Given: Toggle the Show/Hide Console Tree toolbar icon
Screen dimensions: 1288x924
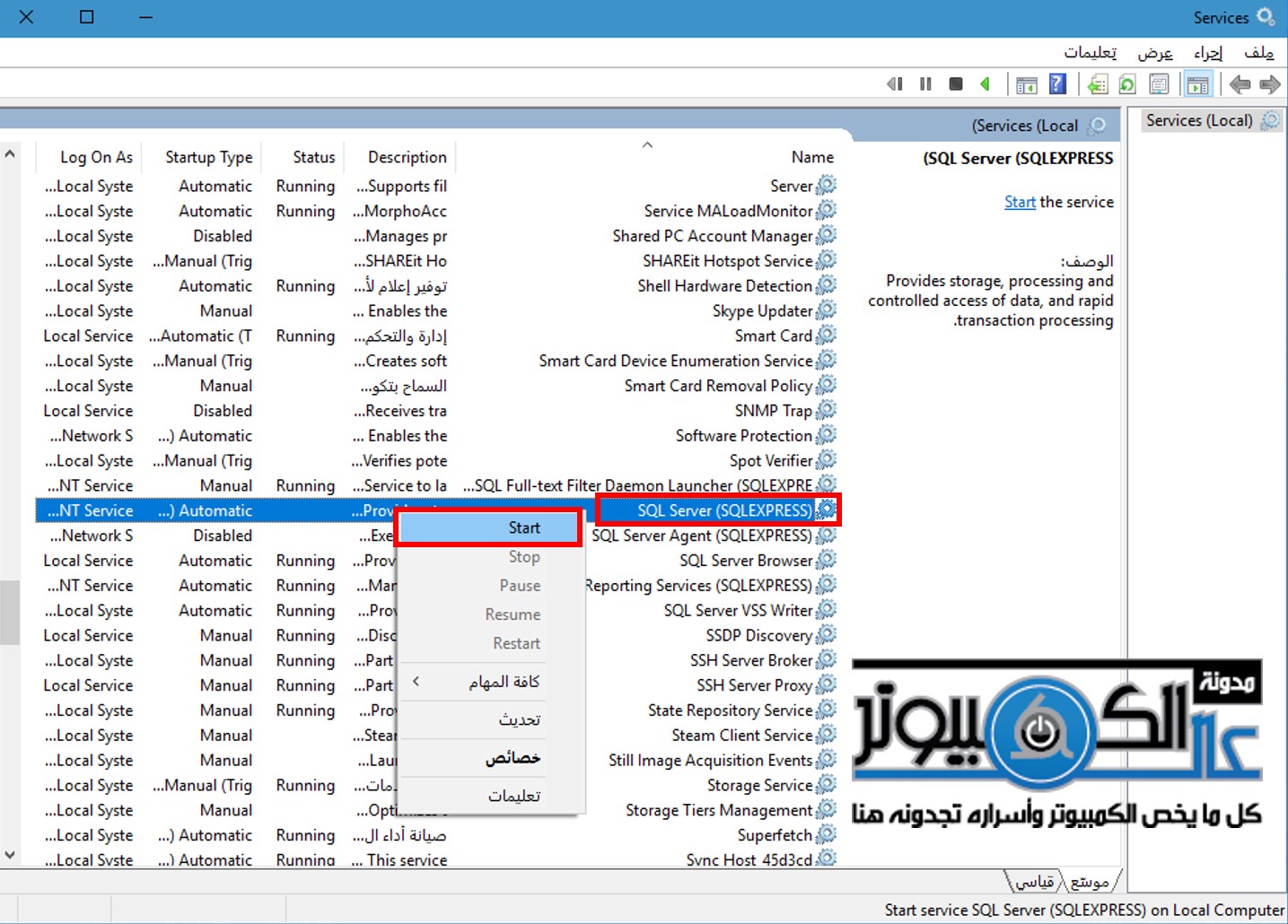Looking at the screenshot, I should (x=1198, y=85).
